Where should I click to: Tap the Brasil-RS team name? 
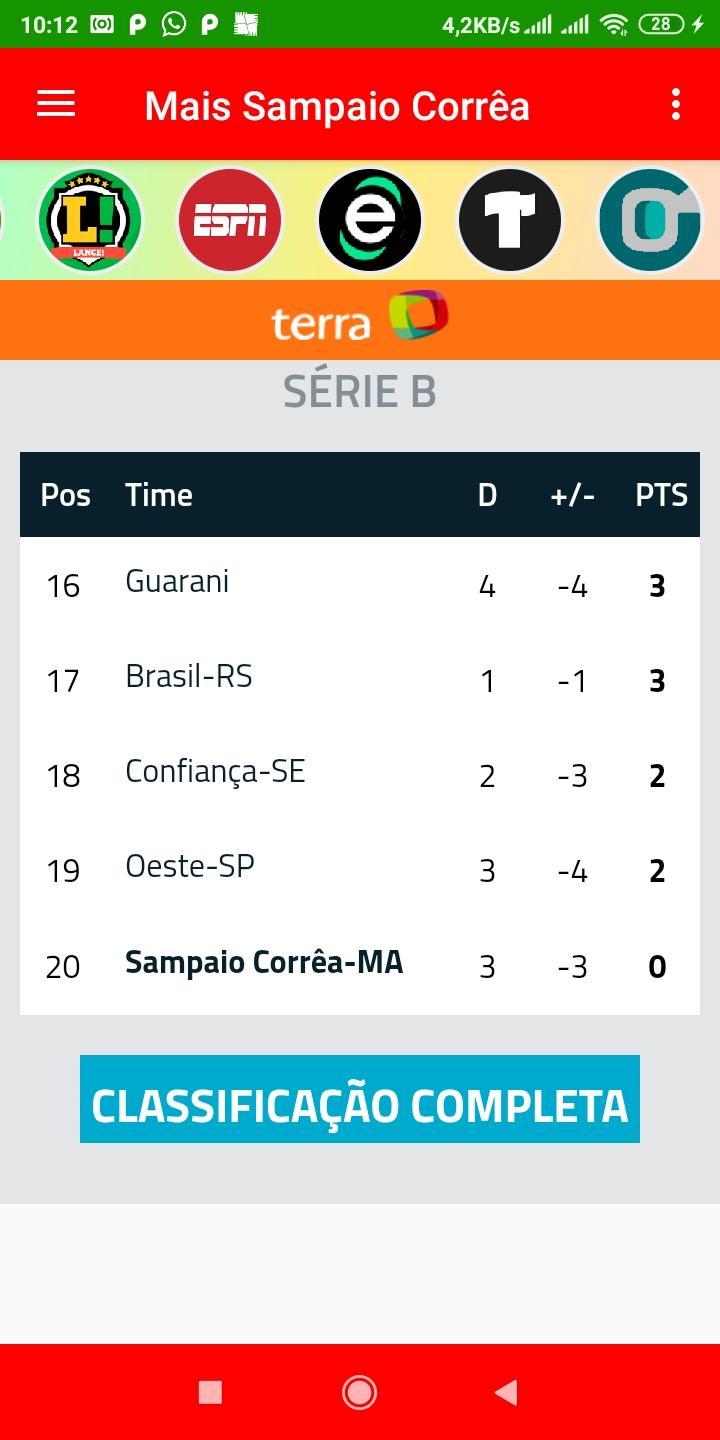(189, 677)
